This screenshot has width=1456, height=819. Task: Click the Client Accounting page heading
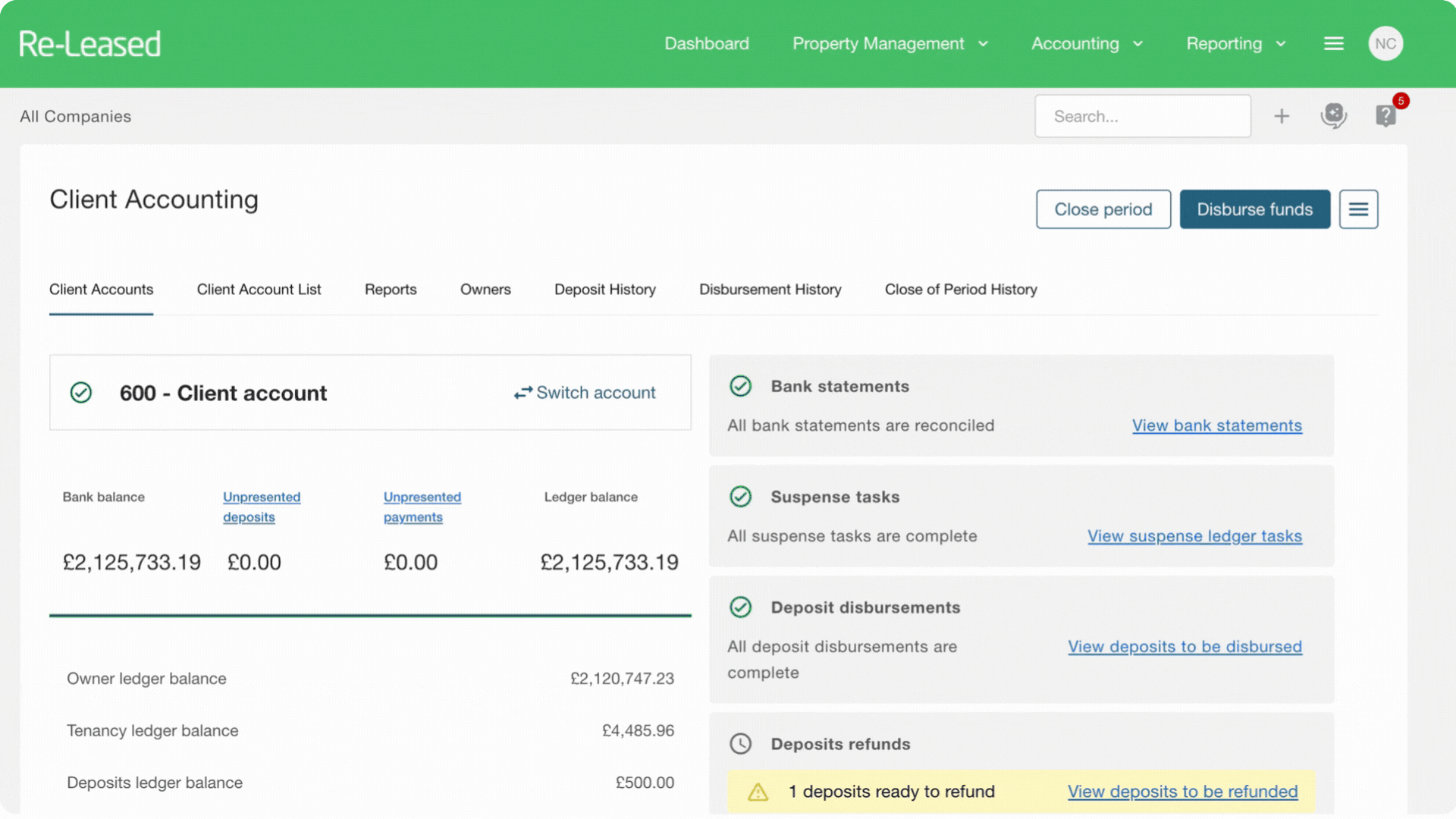tap(154, 199)
